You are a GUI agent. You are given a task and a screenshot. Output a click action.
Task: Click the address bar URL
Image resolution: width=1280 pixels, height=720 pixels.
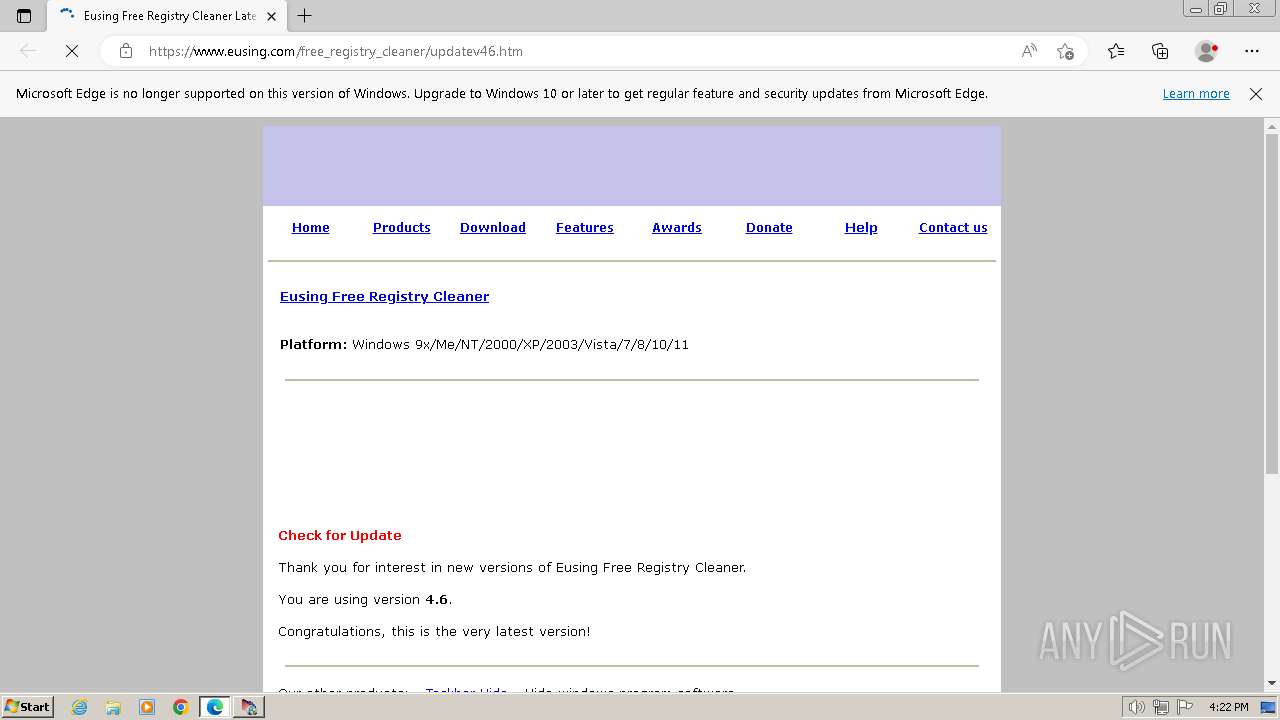(x=336, y=51)
